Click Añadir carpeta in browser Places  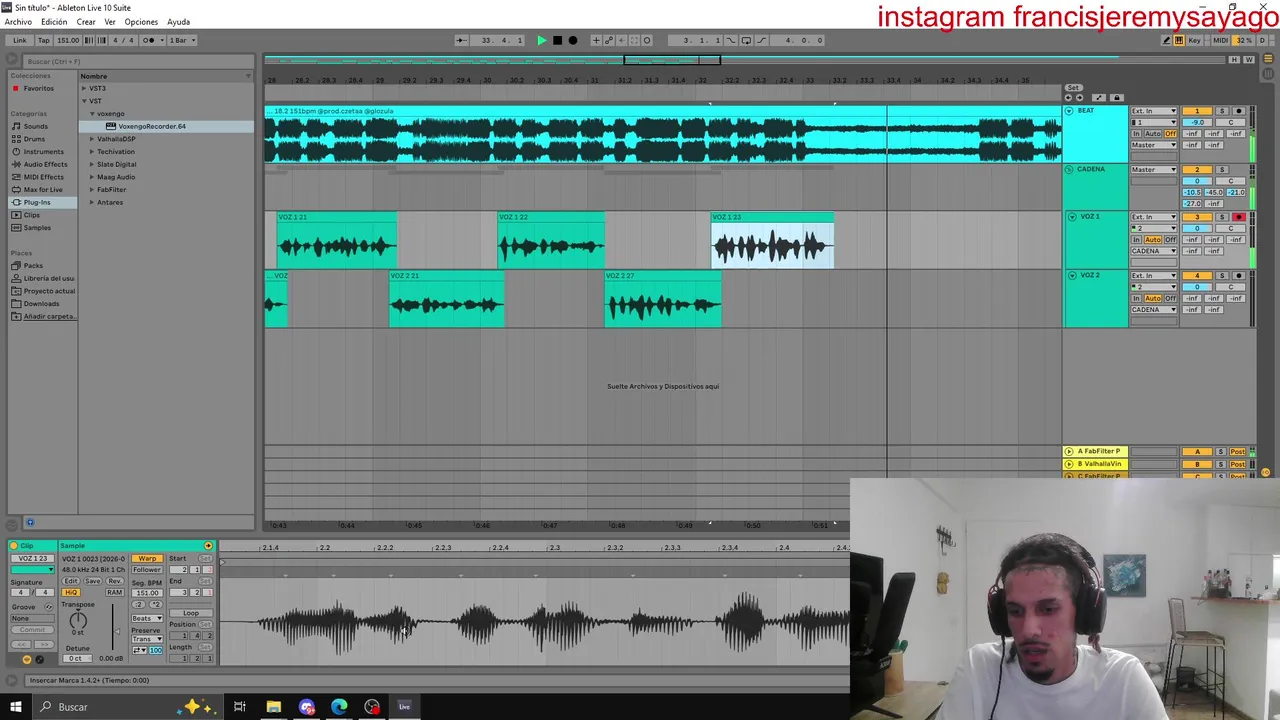pyautogui.click(x=47, y=316)
